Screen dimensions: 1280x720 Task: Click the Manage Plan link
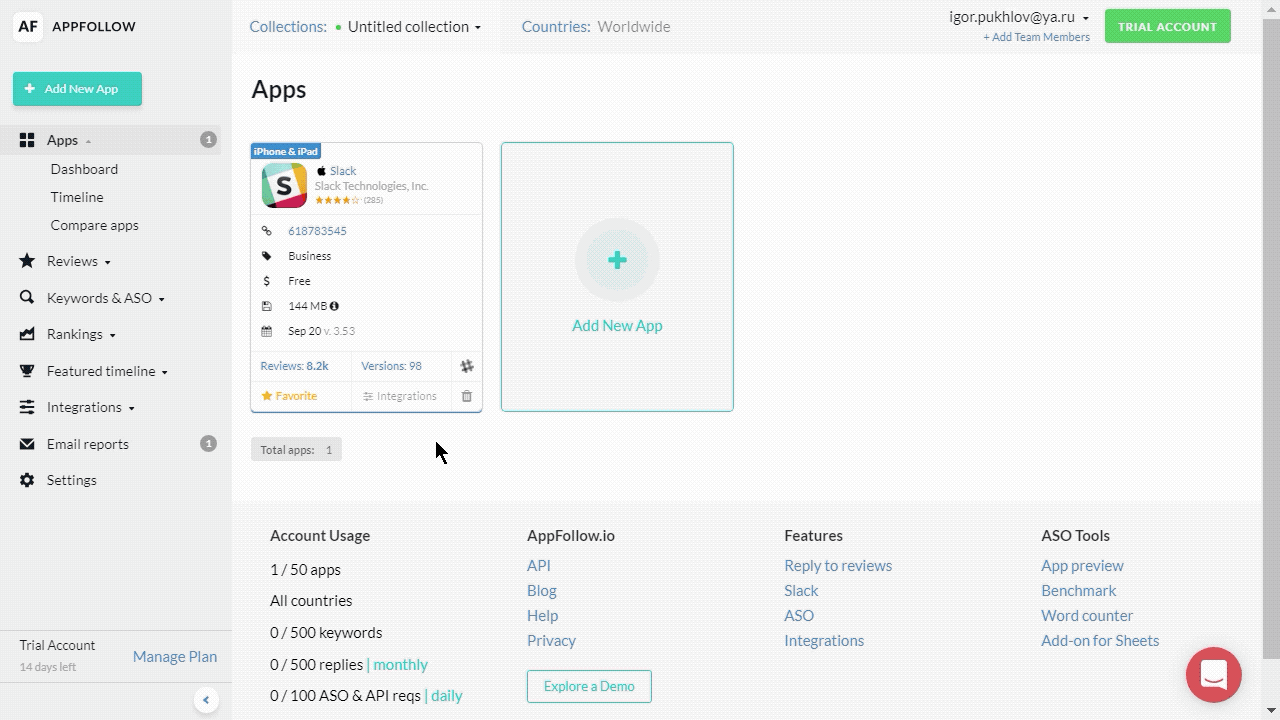[x=175, y=657]
